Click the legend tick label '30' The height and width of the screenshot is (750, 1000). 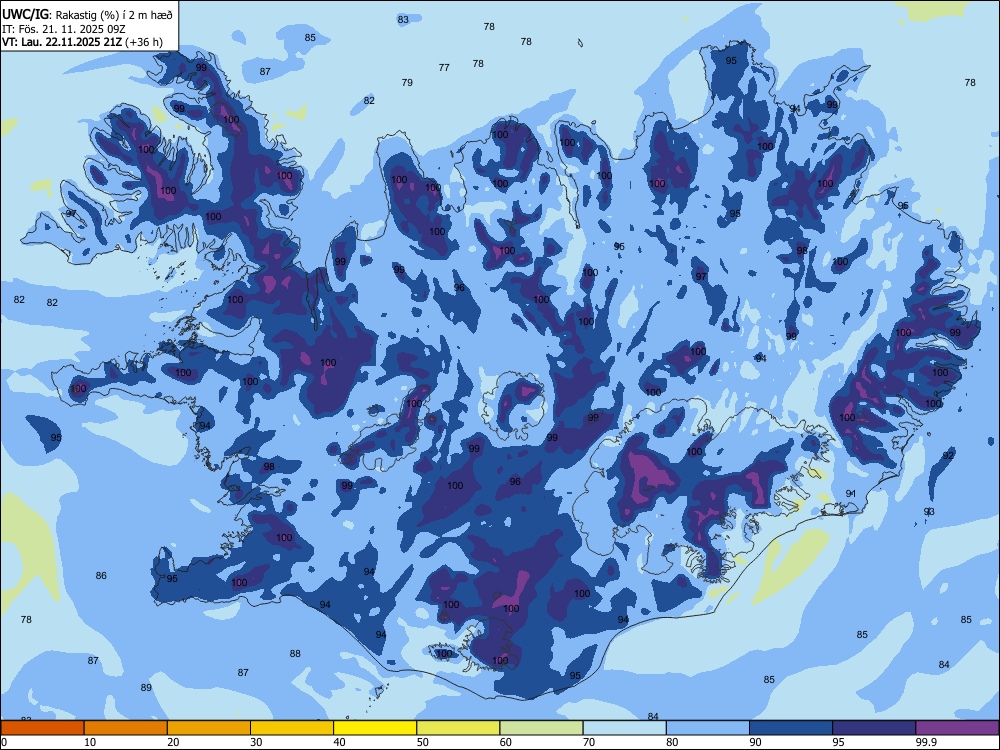(256, 742)
